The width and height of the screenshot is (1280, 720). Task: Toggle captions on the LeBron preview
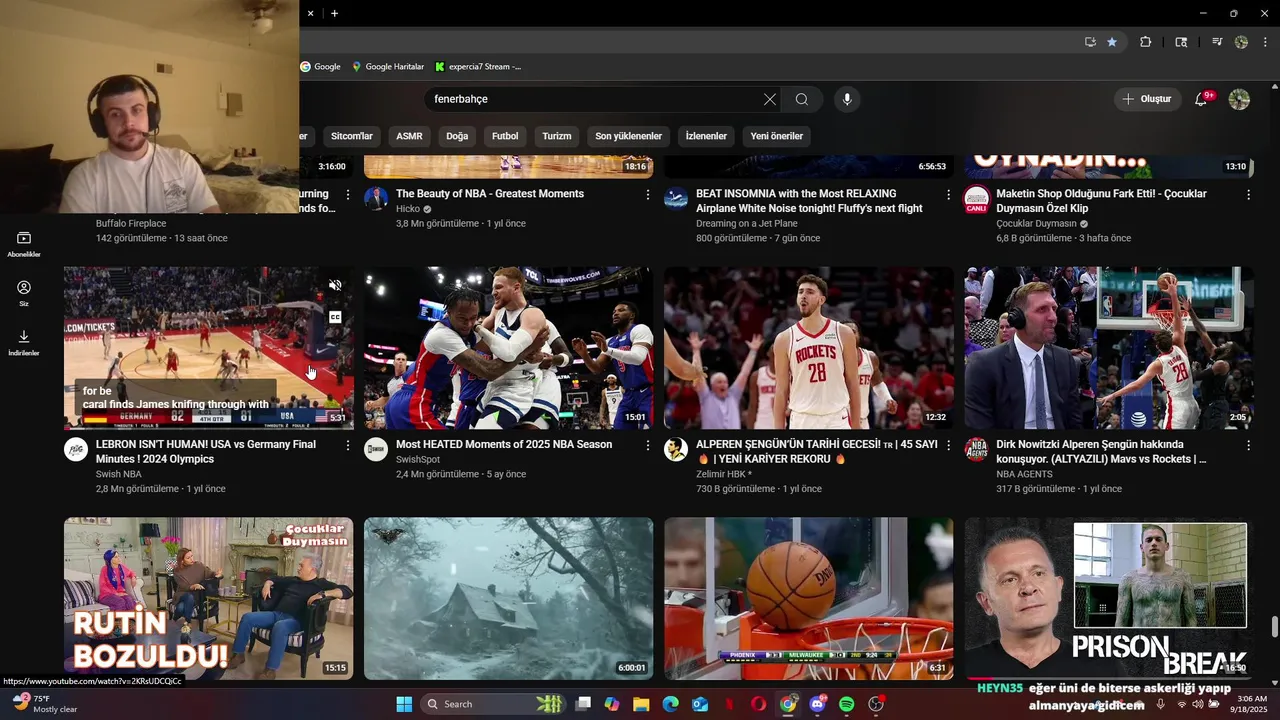click(x=335, y=317)
